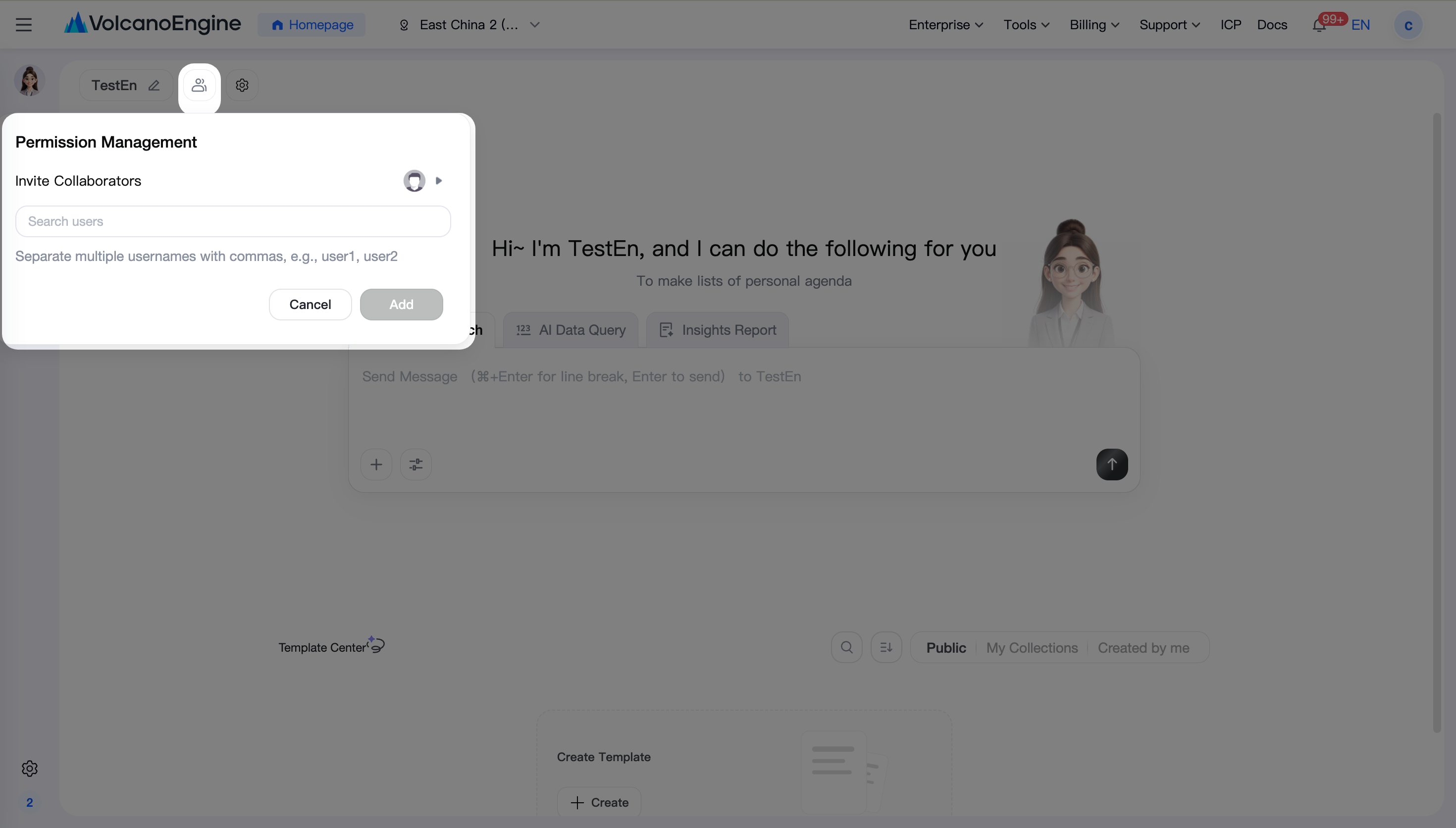Click Create under Create Template
The image size is (1456, 828).
[599, 802]
